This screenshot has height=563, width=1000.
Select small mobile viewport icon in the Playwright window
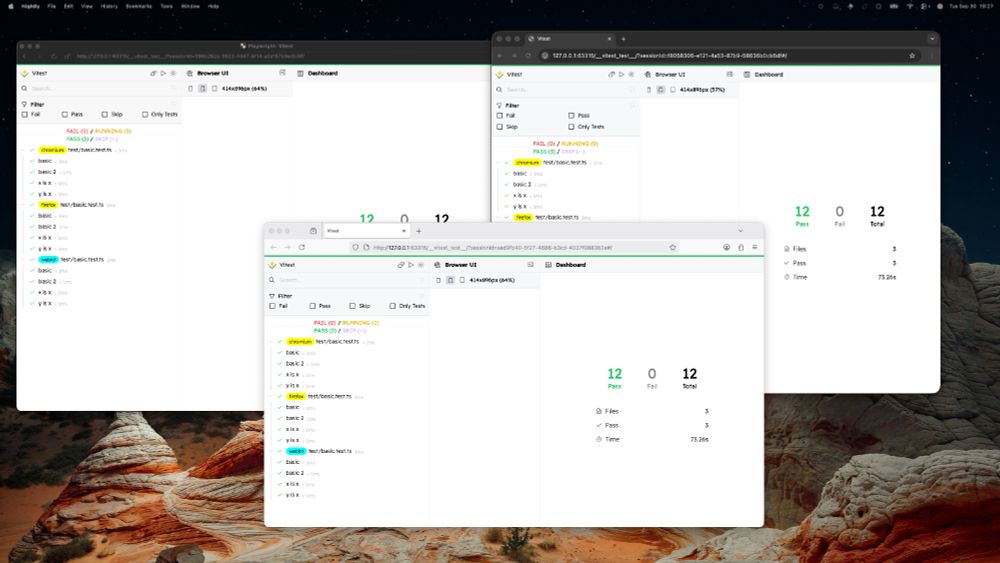pos(191,89)
